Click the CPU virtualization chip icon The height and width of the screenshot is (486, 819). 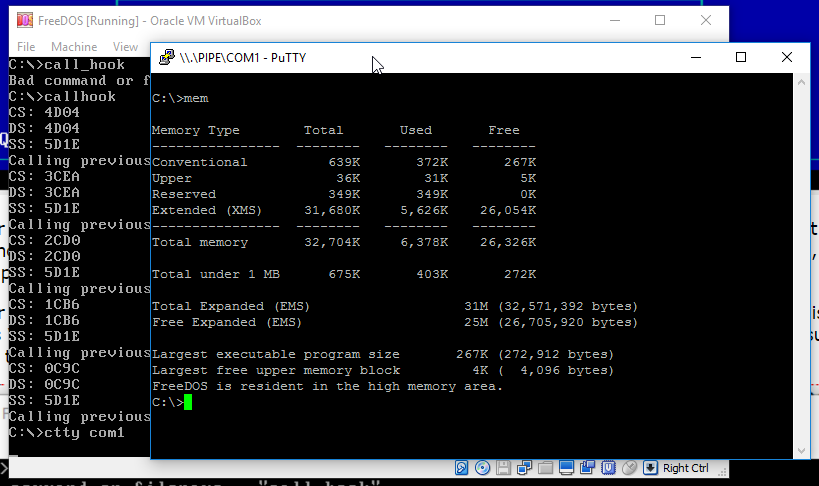[x=608, y=468]
